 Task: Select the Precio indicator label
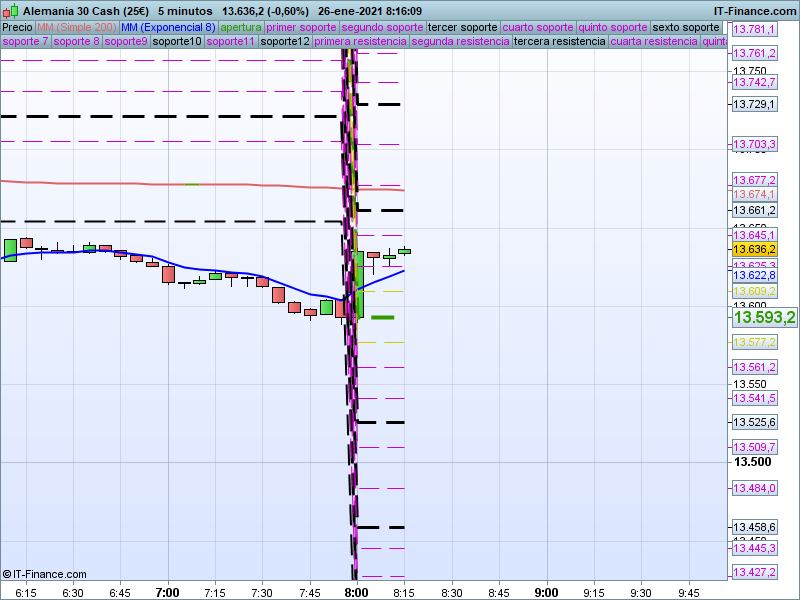17,27
